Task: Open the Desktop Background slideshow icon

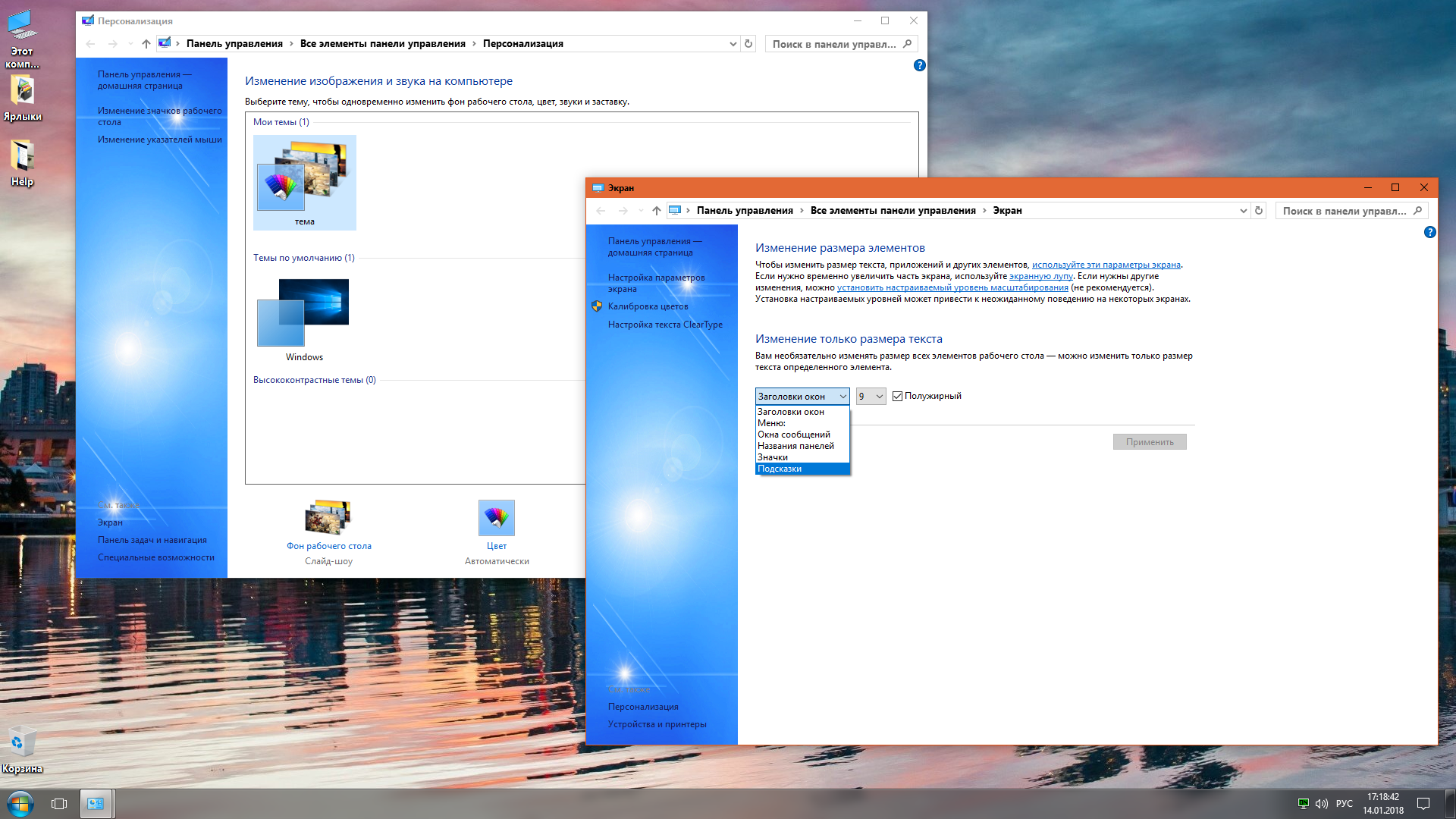Action: 328,519
